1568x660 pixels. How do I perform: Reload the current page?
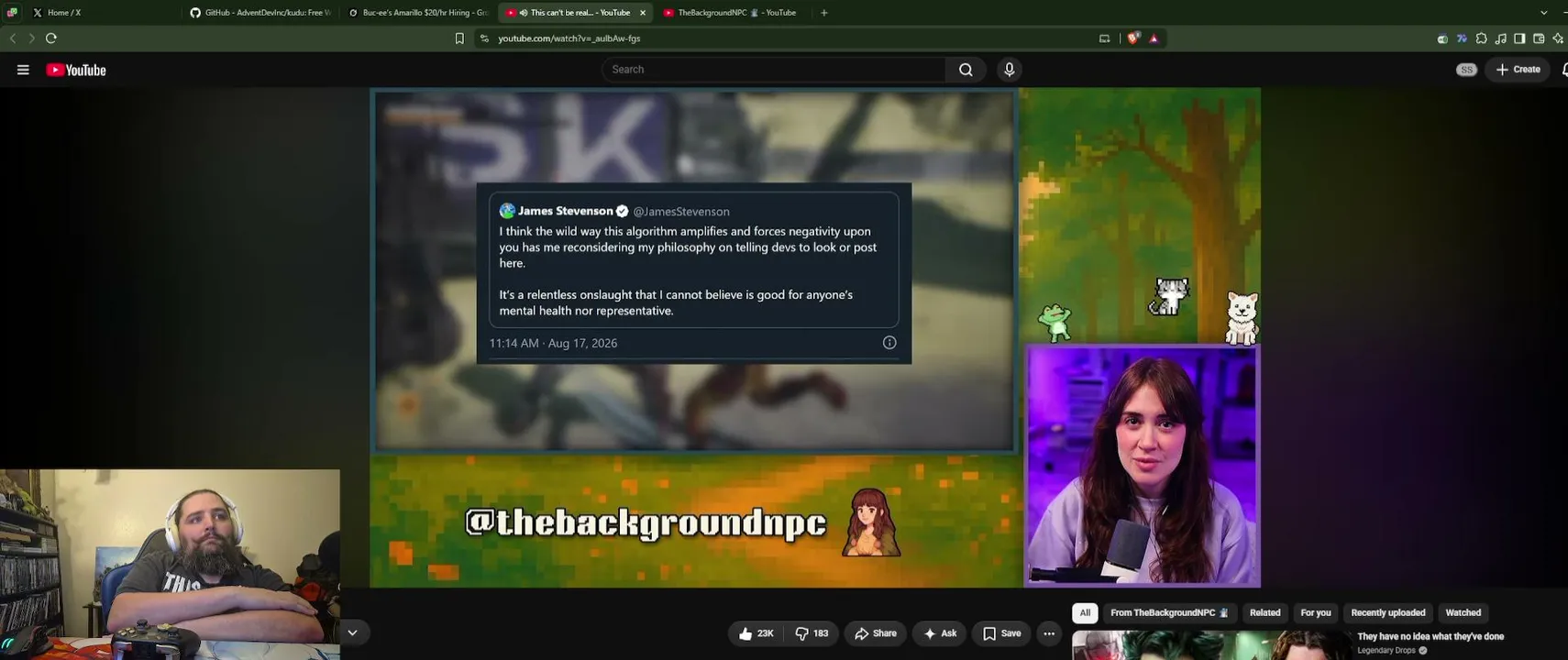[51, 38]
